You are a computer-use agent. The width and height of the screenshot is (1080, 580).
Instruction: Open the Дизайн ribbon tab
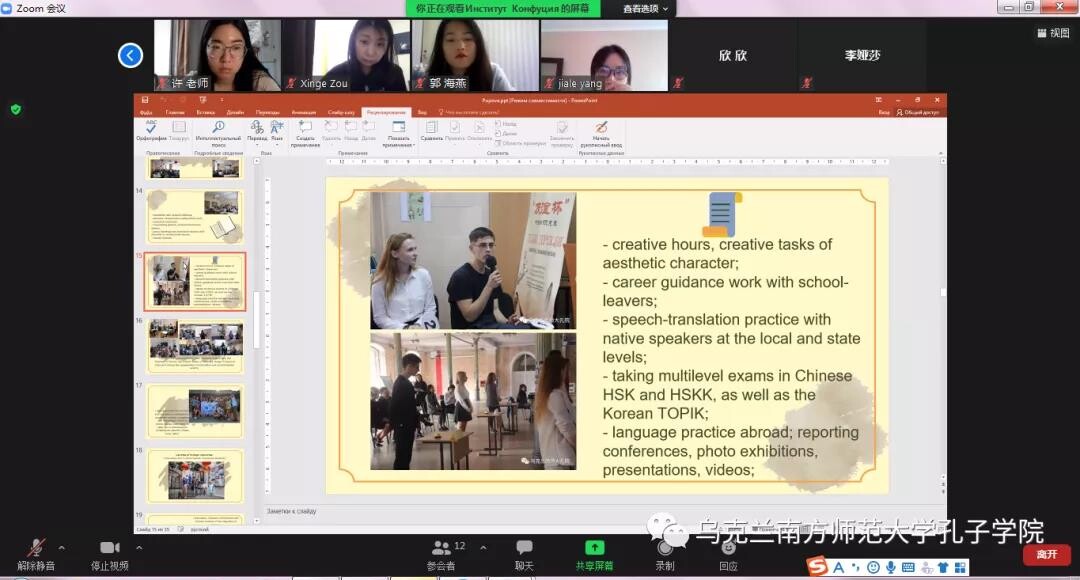click(236, 112)
